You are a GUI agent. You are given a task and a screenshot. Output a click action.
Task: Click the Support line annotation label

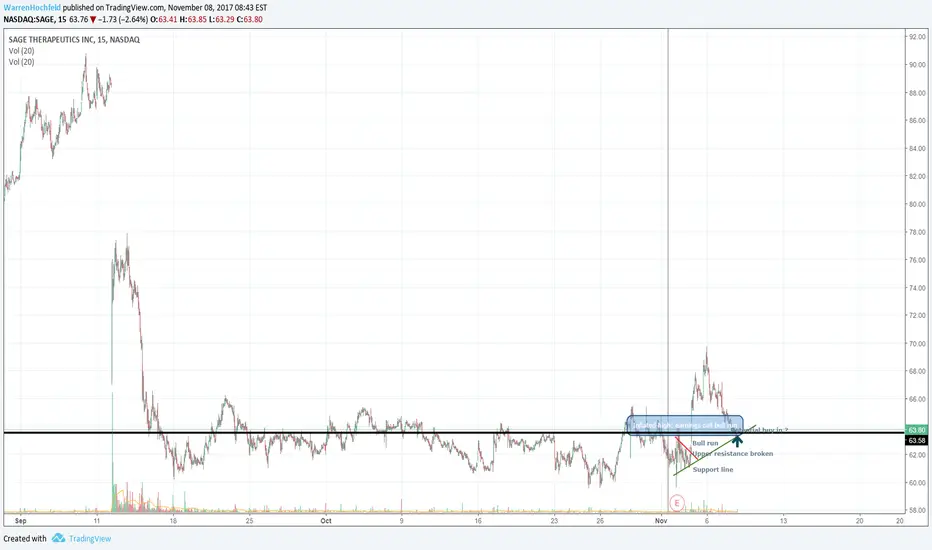click(x=713, y=470)
